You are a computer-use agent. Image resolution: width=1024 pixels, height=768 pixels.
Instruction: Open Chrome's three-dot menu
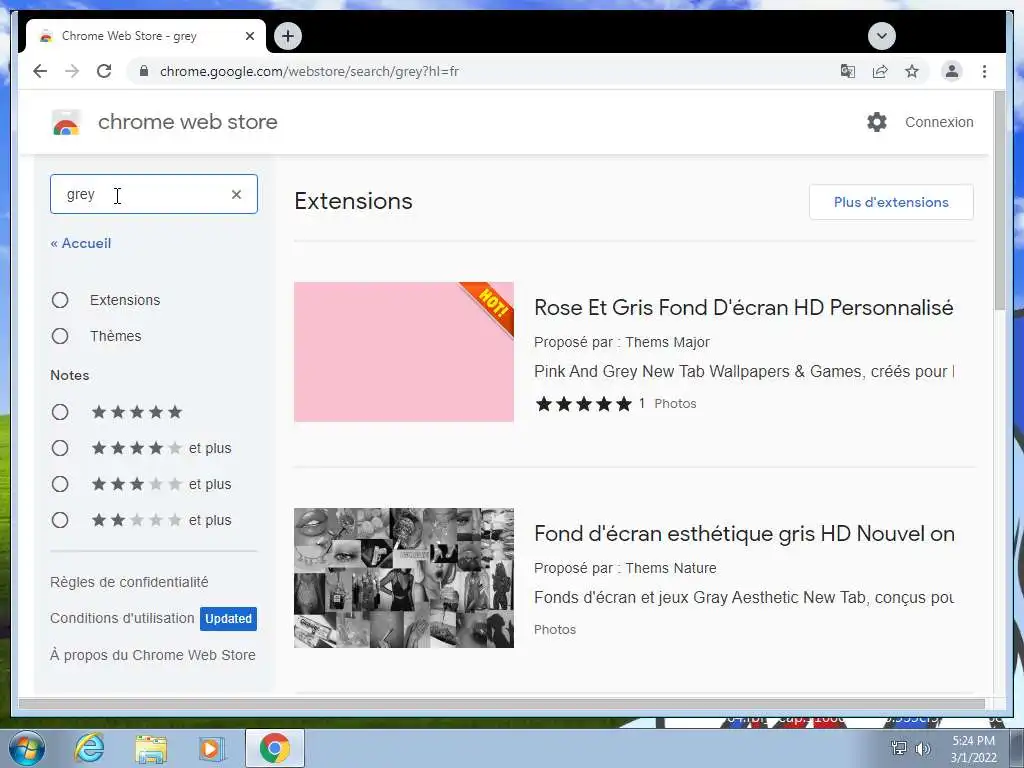pyautogui.click(x=984, y=71)
